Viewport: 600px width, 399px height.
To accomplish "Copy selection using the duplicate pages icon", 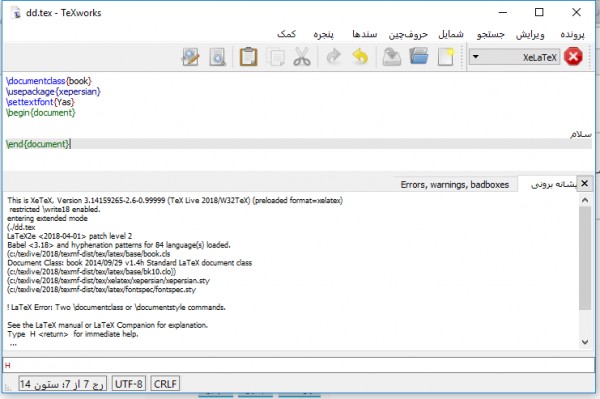I will [x=276, y=57].
